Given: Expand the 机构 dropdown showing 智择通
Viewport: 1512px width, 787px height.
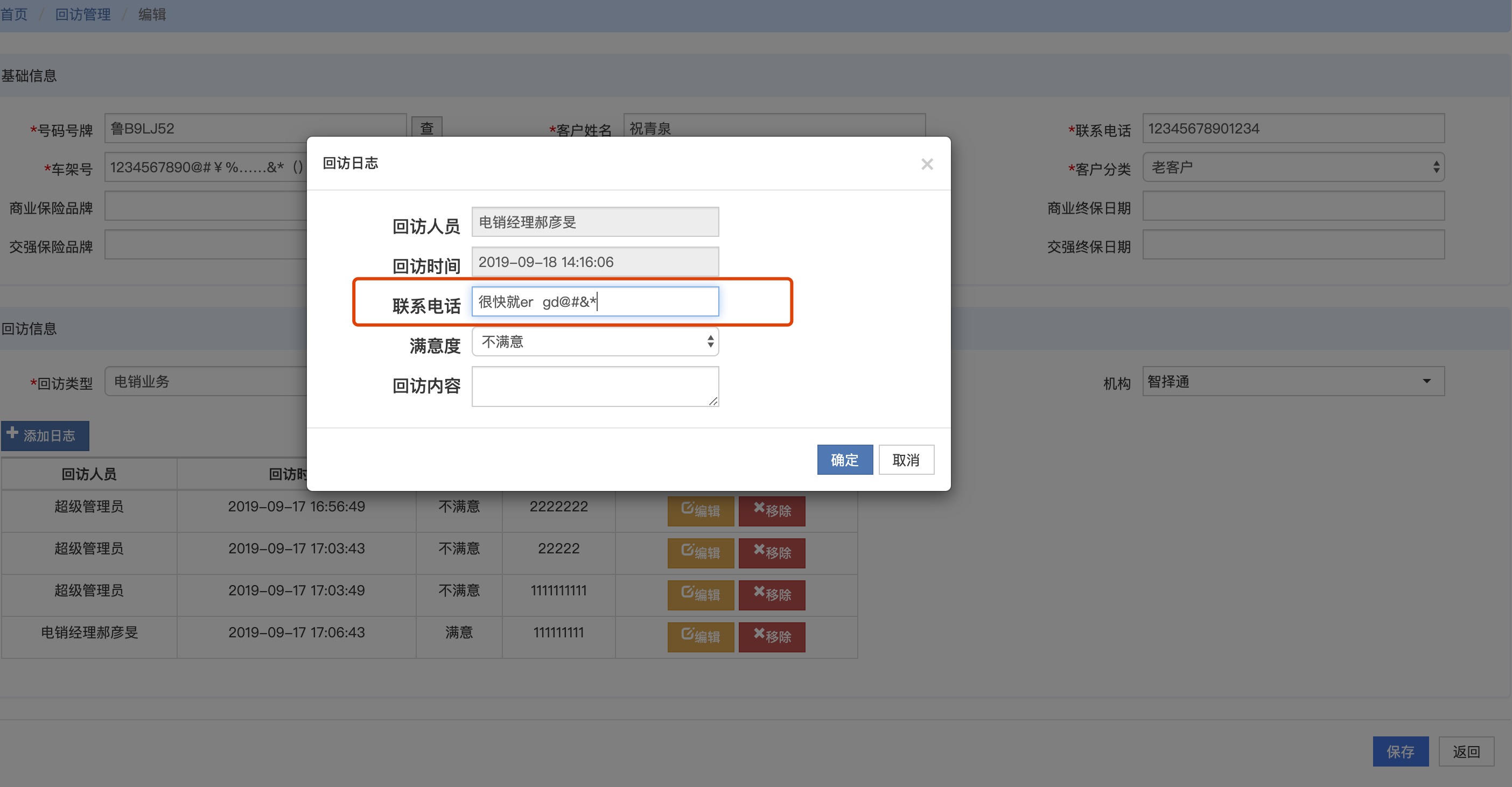Looking at the screenshot, I should 1292,382.
